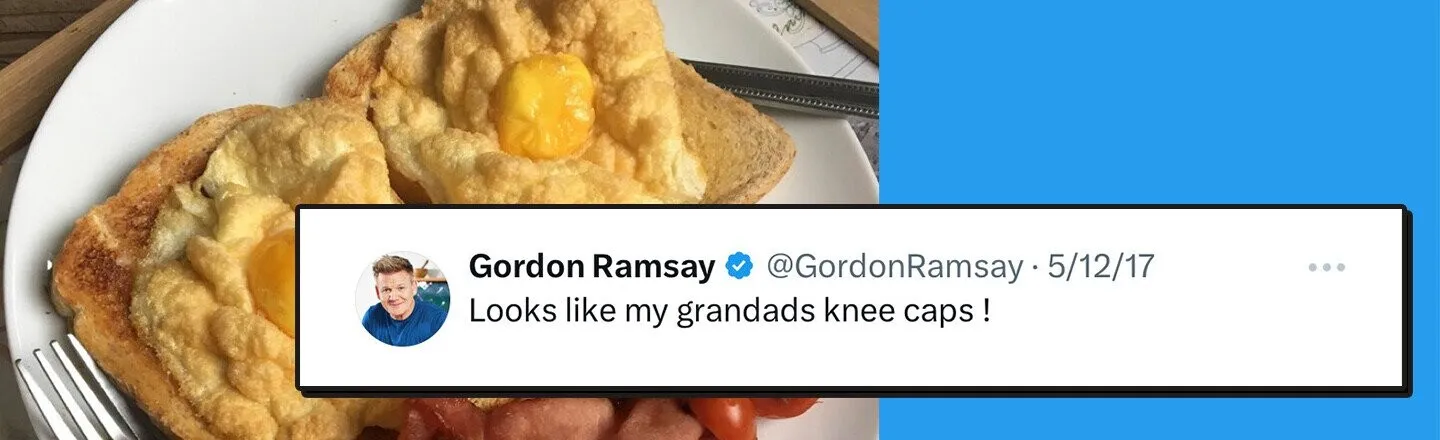Select the tweet text about grandads knee caps
Image resolution: width=1440 pixels, height=440 pixels.
coord(730,311)
